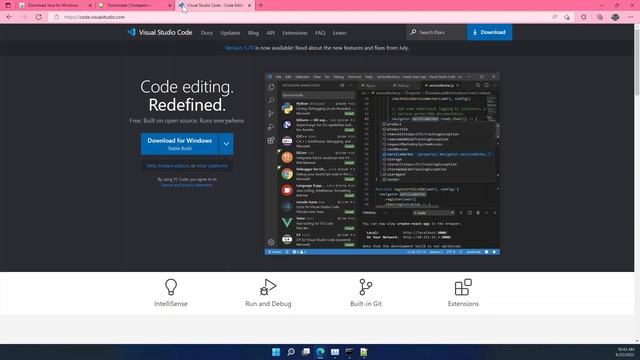The image size is (640, 360).
Task: Click the page vertical scrollbar
Action: (x=637, y=61)
